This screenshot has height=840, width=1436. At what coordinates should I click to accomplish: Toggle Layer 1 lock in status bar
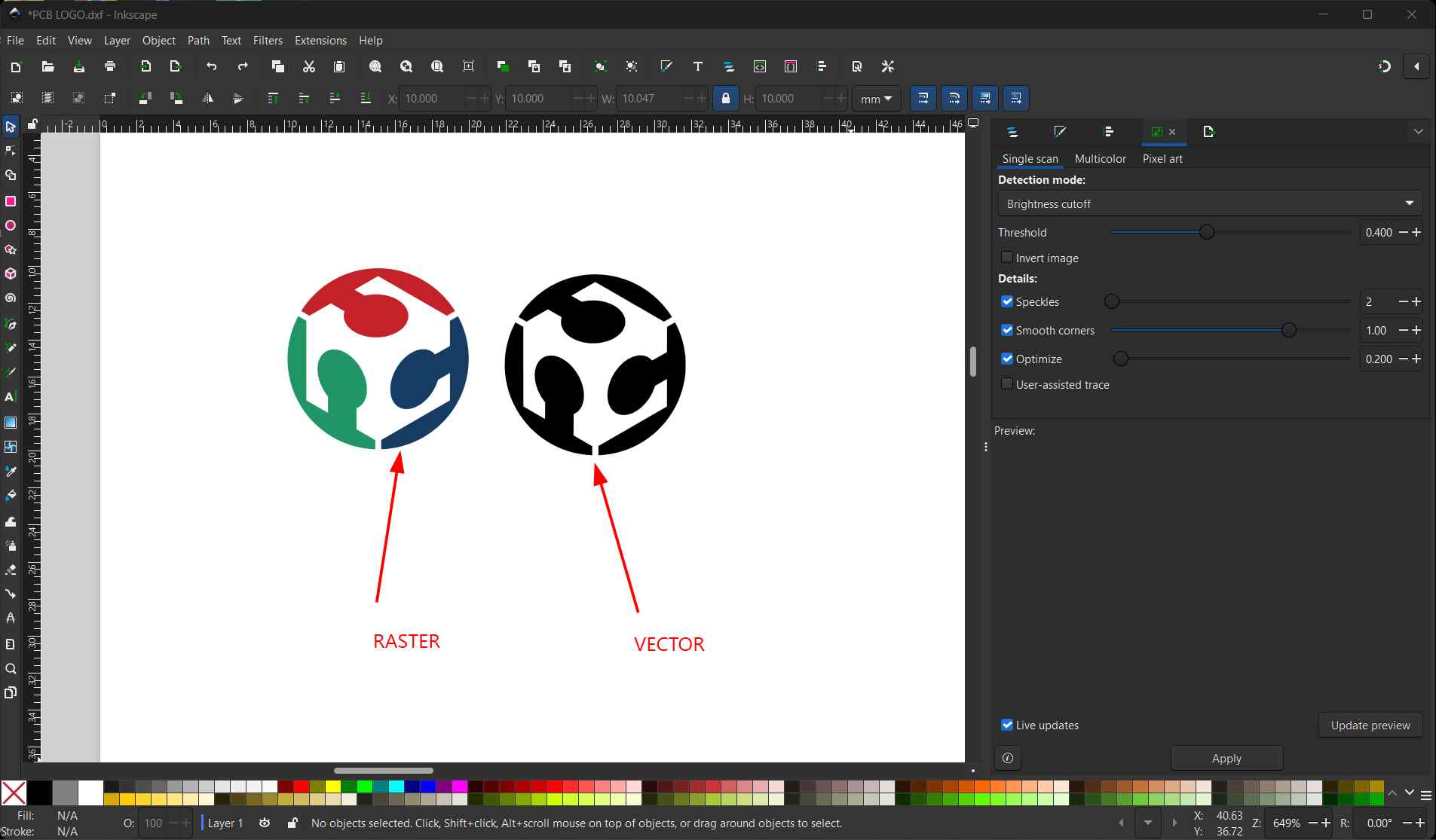292,823
